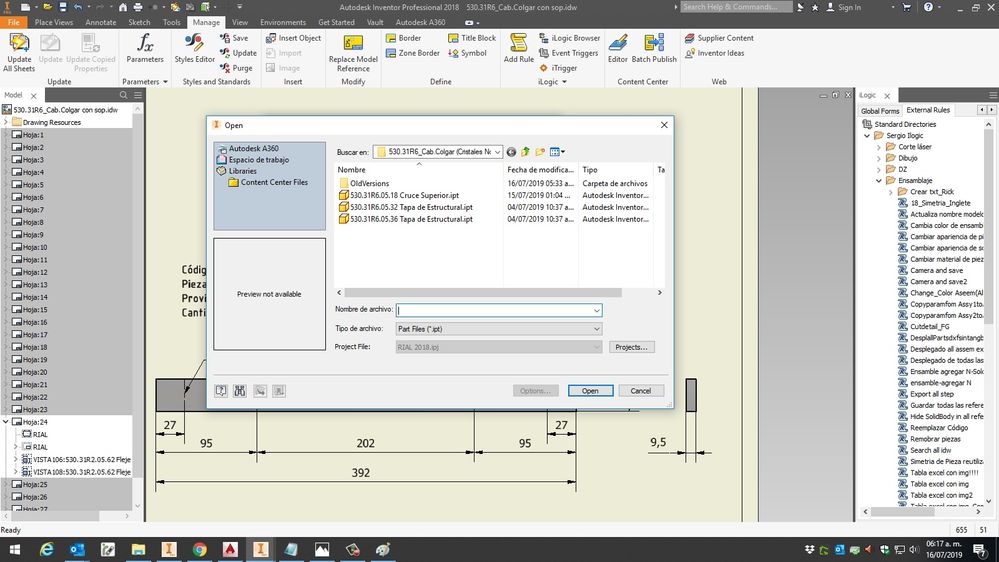Switch to Environments ribbon tab
This screenshot has width=999, height=562.
[x=283, y=22]
